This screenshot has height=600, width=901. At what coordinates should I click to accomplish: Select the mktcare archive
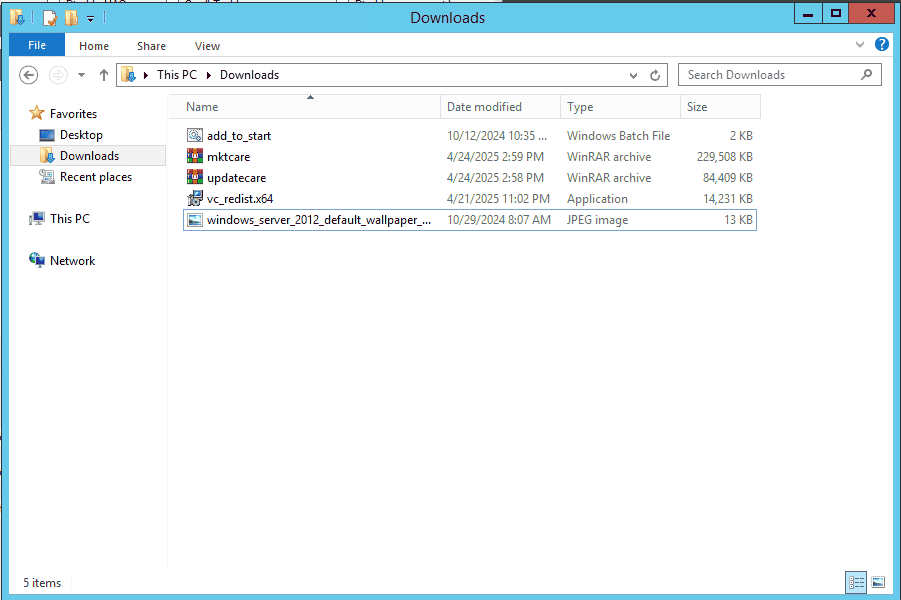click(469, 157)
